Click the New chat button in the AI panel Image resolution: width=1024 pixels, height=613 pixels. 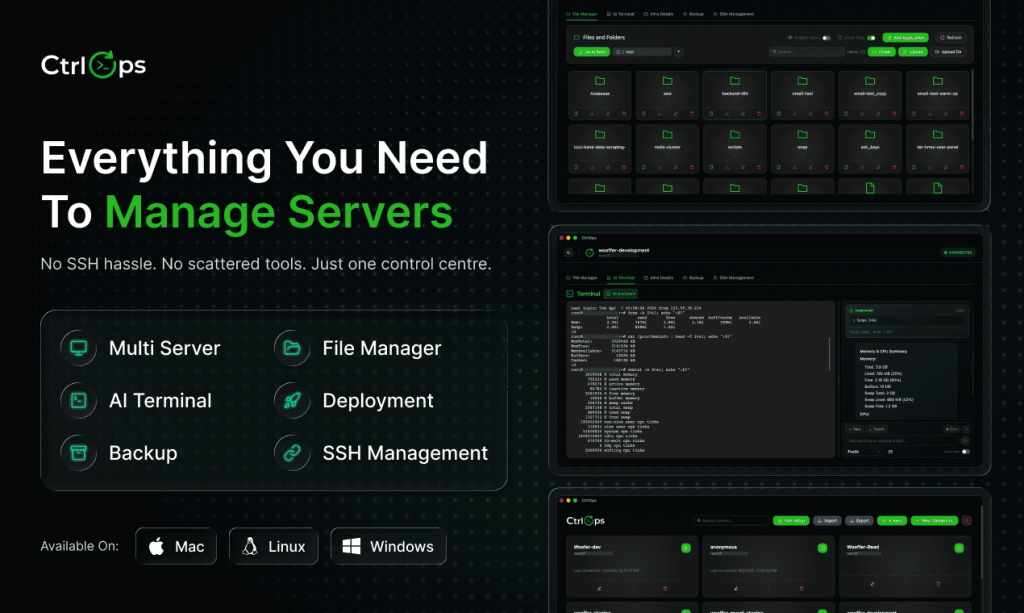click(855, 429)
